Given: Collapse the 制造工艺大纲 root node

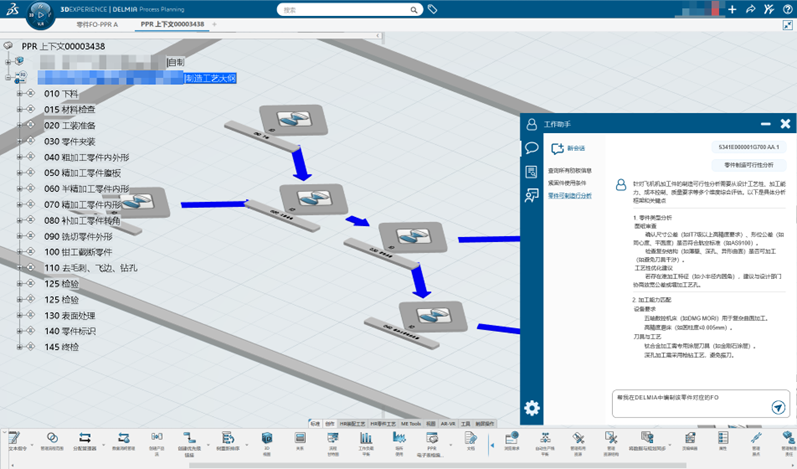Looking at the screenshot, I should [x=8, y=78].
